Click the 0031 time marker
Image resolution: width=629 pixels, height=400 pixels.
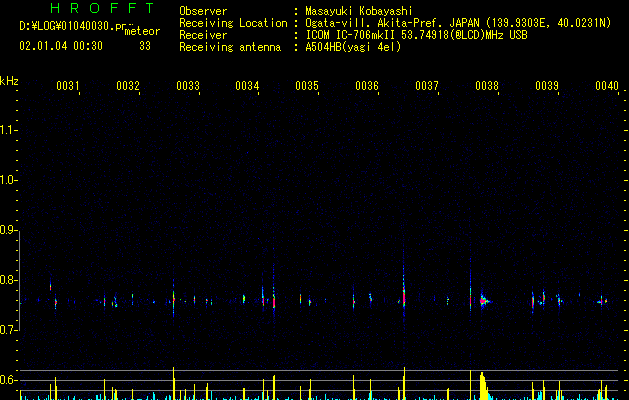coord(67,85)
